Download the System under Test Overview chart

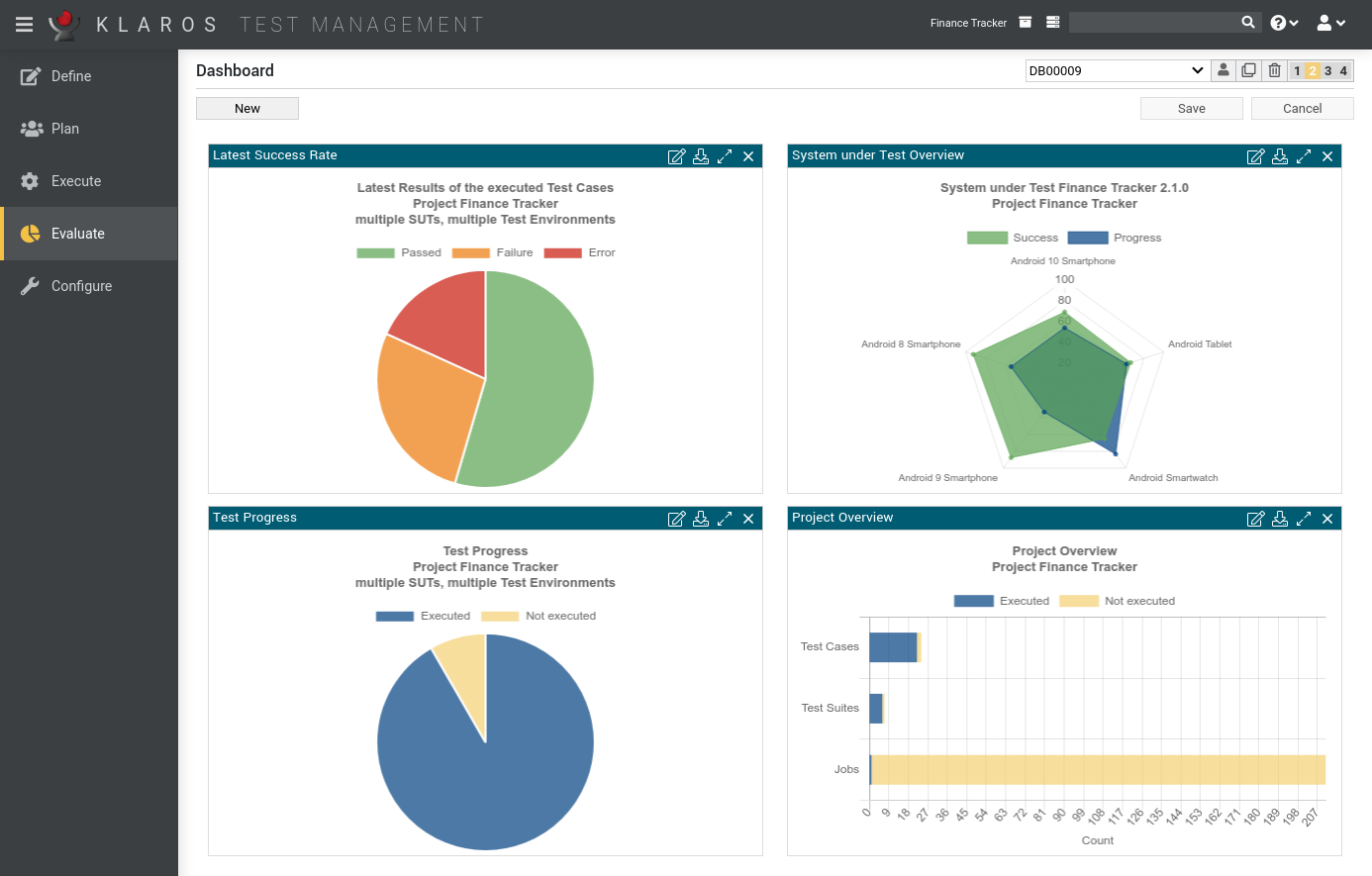(x=1280, y=156)
